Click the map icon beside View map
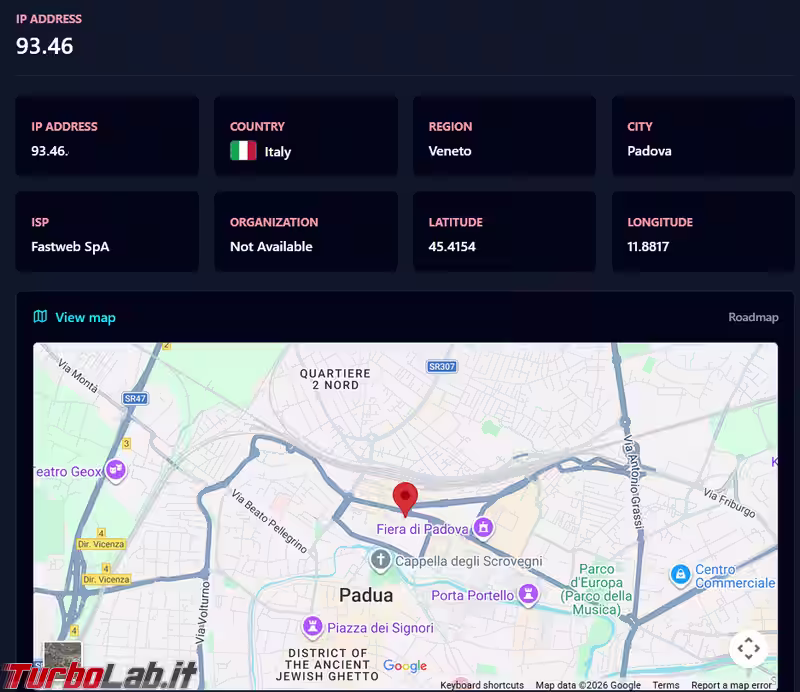The image size is (800, 692). pos(40,316)
